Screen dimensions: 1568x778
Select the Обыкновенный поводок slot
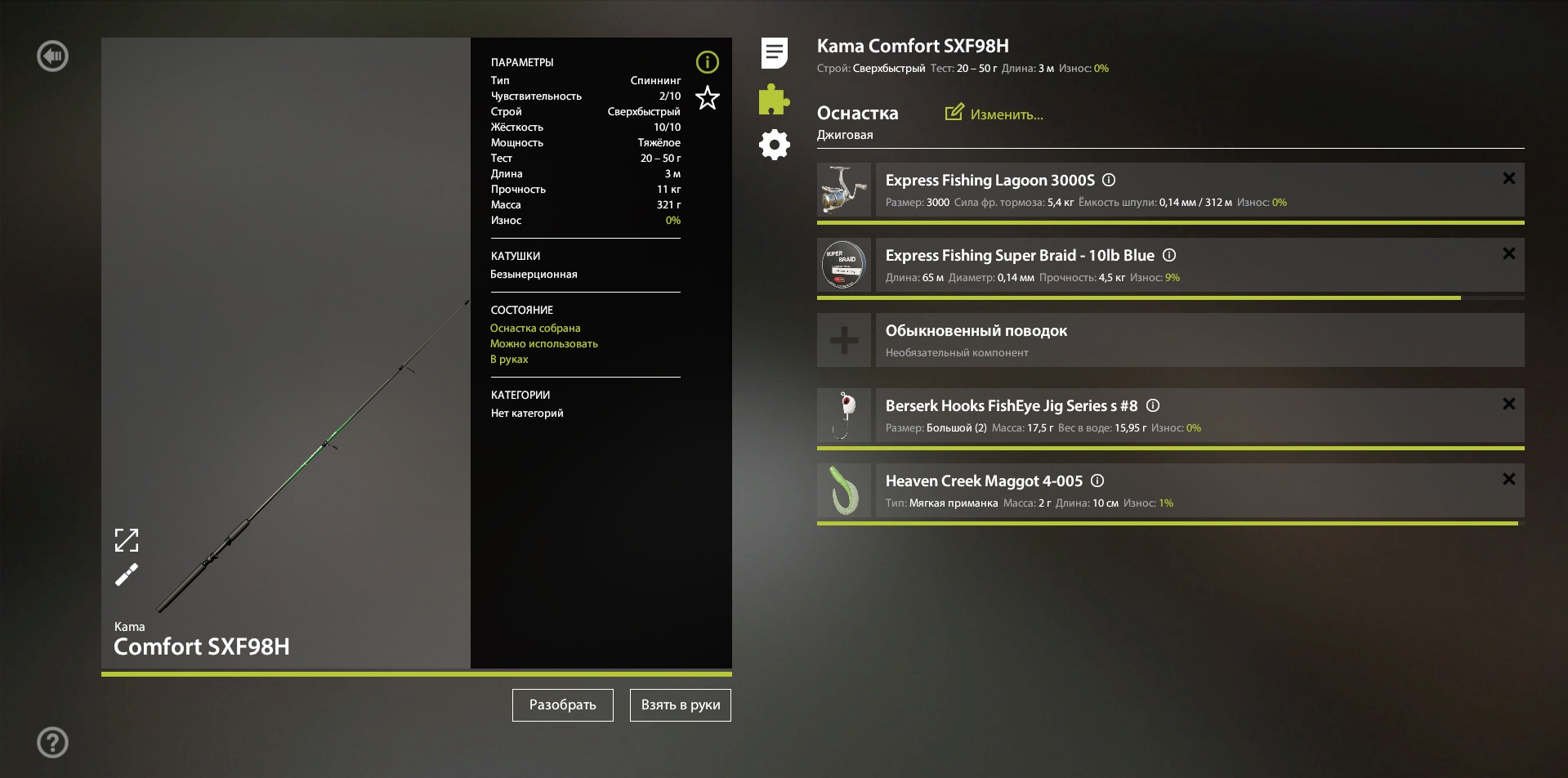pyautogui.click(x=1200, y=340)
